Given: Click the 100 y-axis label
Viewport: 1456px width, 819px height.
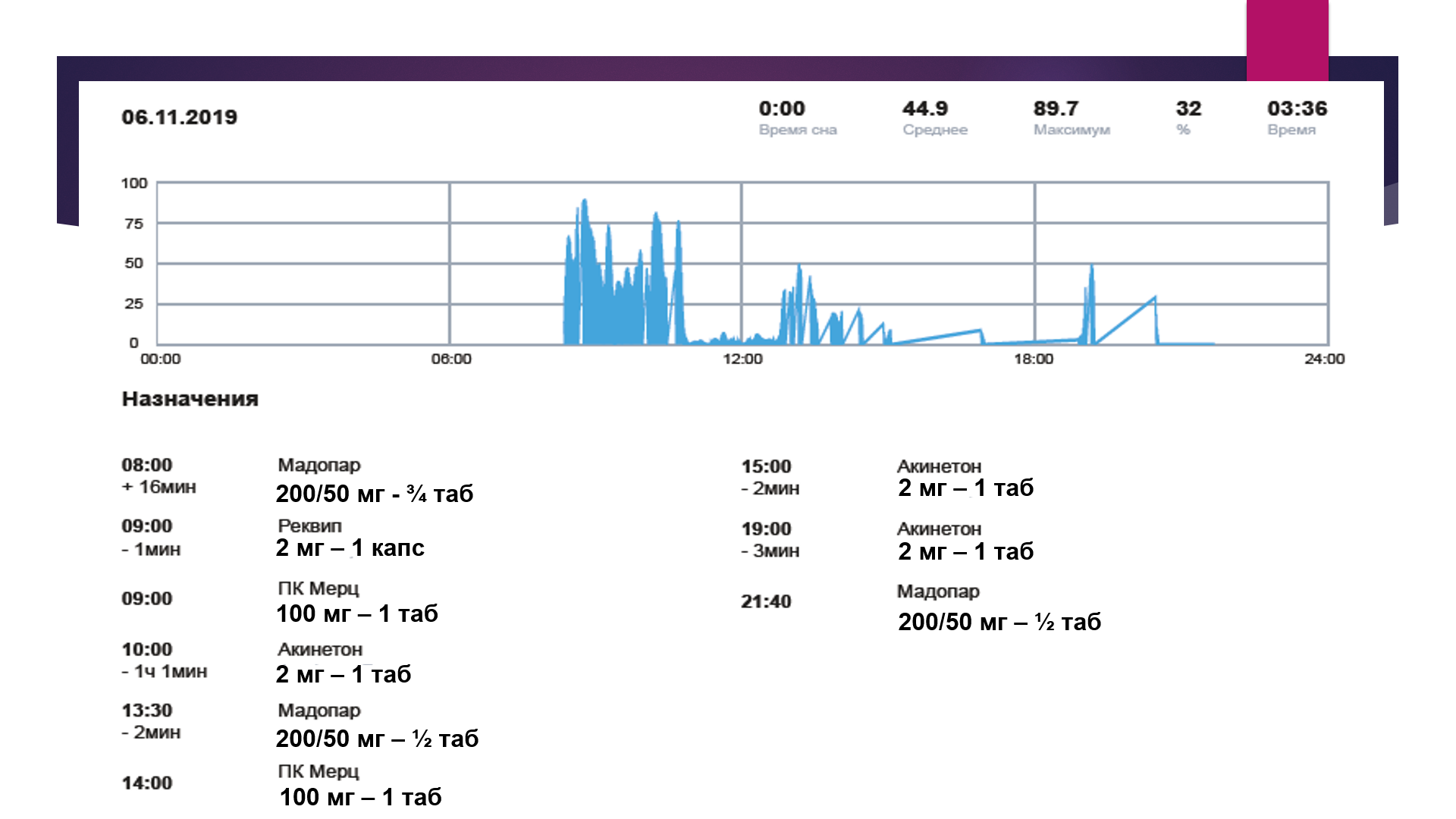Looking at the screenshot, I should pyautogui.click(x=133, y=183).
